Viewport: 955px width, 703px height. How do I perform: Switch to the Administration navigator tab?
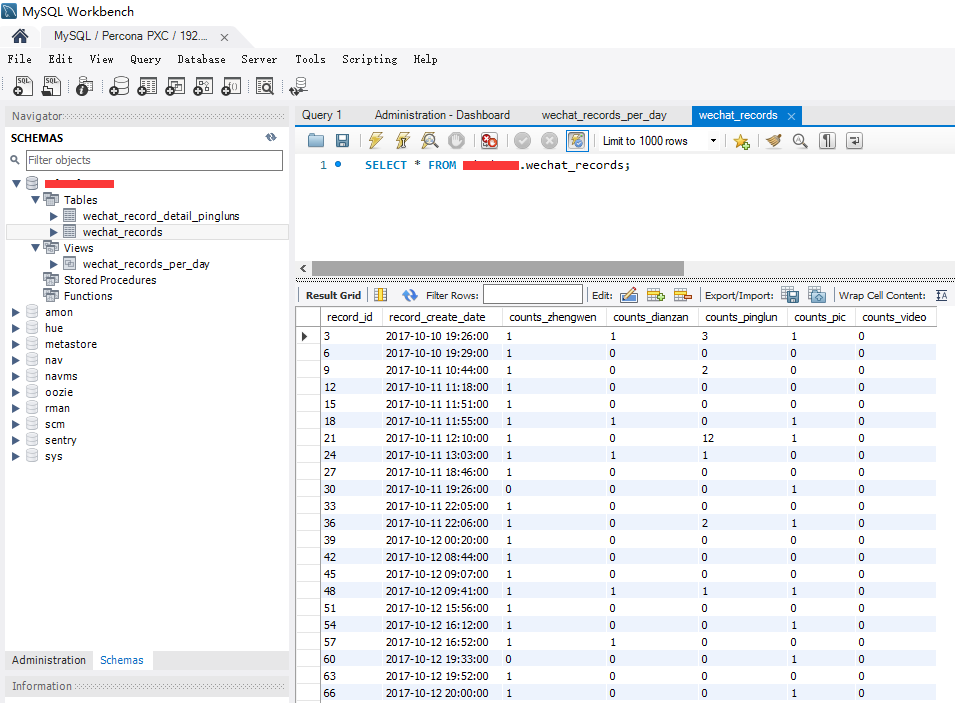(49, 660)
